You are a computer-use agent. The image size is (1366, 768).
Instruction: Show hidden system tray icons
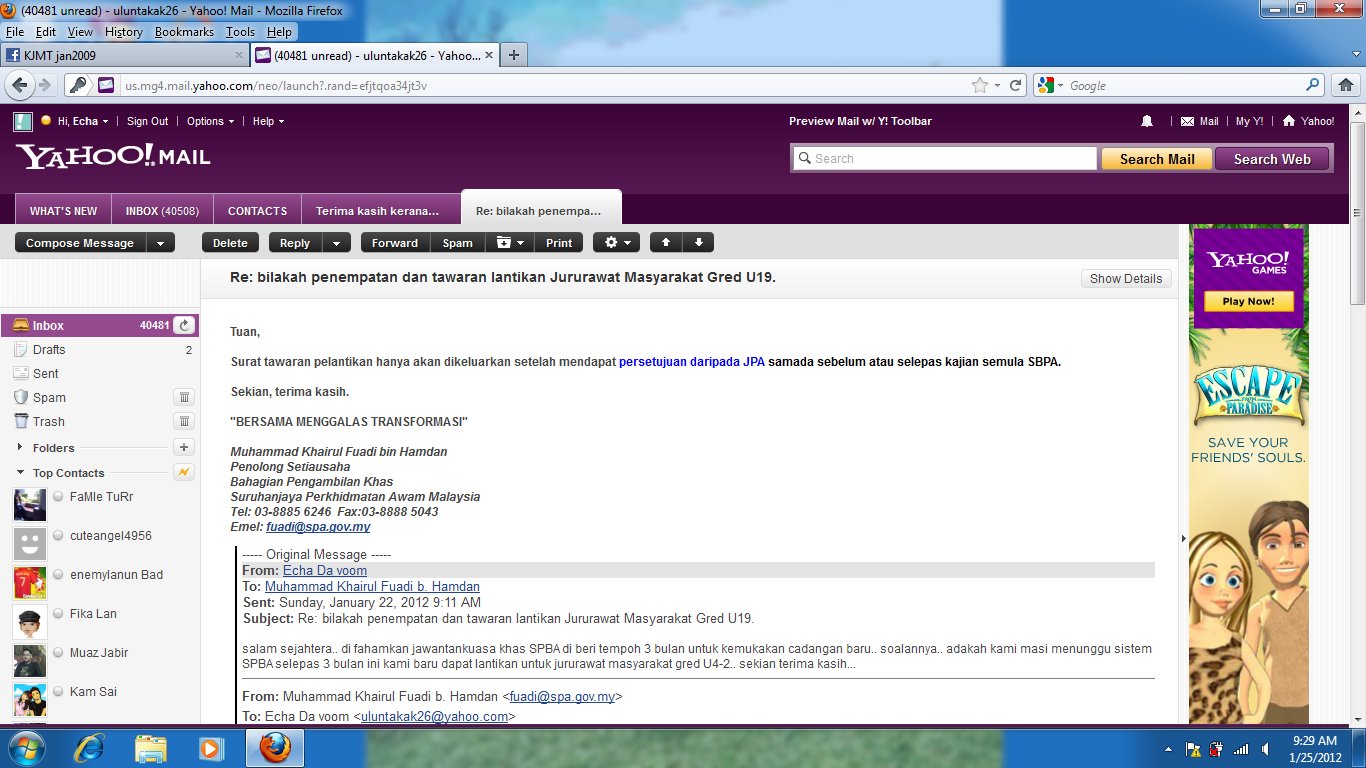click(1169, 749)
